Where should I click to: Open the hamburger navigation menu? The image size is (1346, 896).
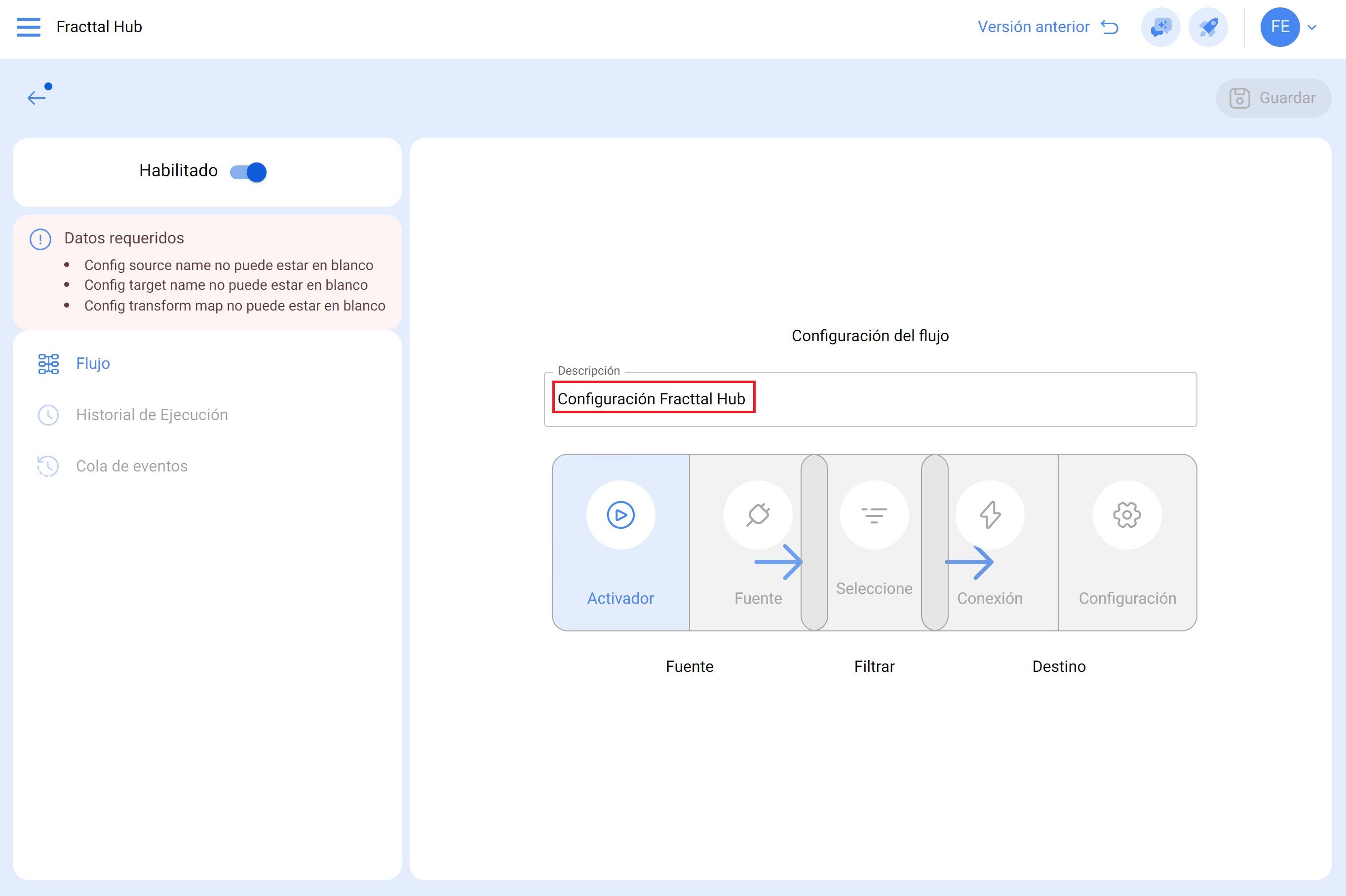29,27
